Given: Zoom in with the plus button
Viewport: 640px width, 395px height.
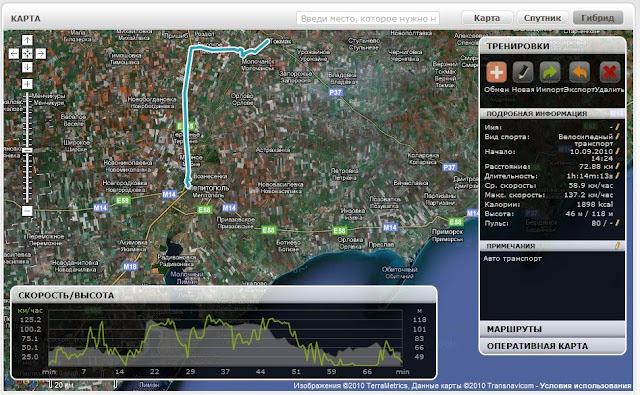Looking at the screenshot, I should [27, 84].
